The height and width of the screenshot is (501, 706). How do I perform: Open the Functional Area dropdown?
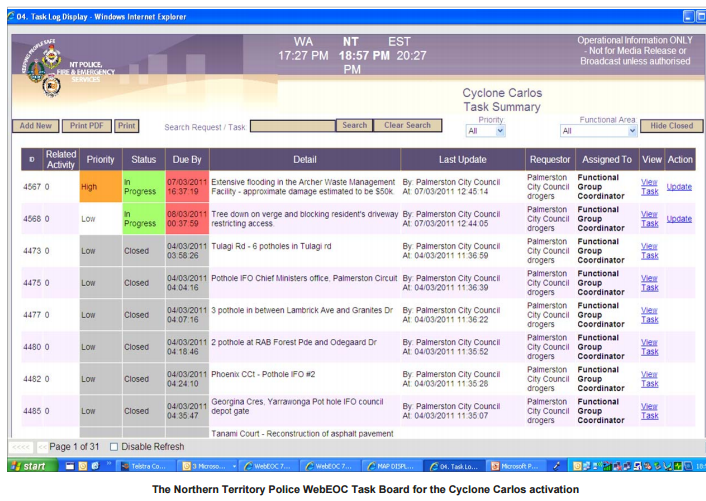point(598,130)
